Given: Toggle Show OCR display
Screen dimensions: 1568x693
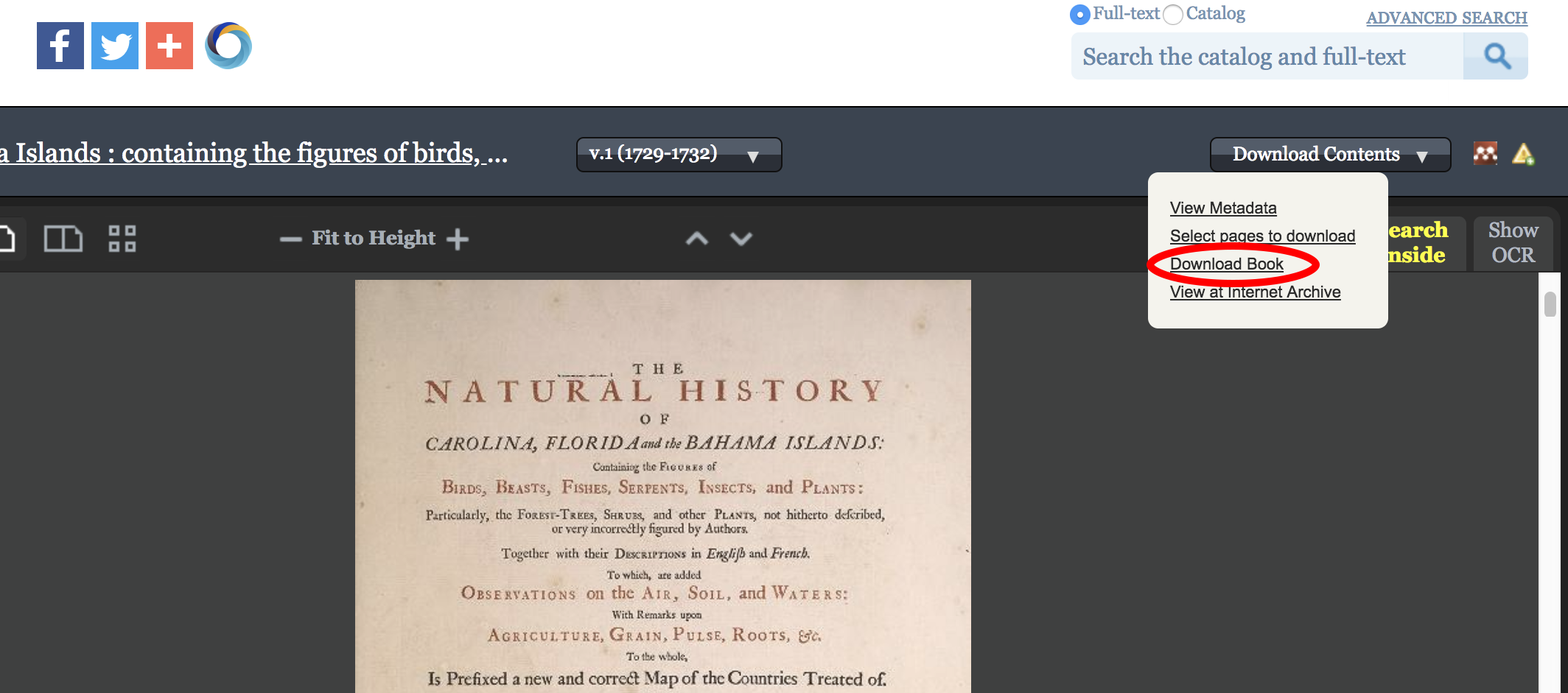Looking at the screenshot, I should tap(1512, 243).
